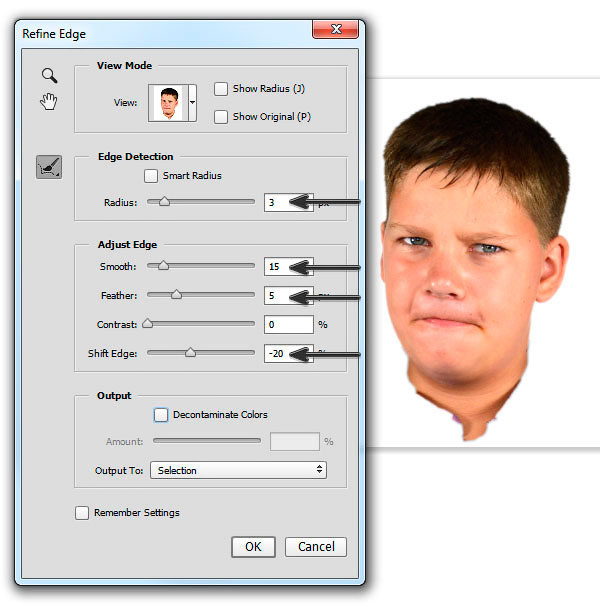This screenshot has width=600, height=615.
Task: Open the View mode thumbnail dropdown
Action: pos(192,103)
